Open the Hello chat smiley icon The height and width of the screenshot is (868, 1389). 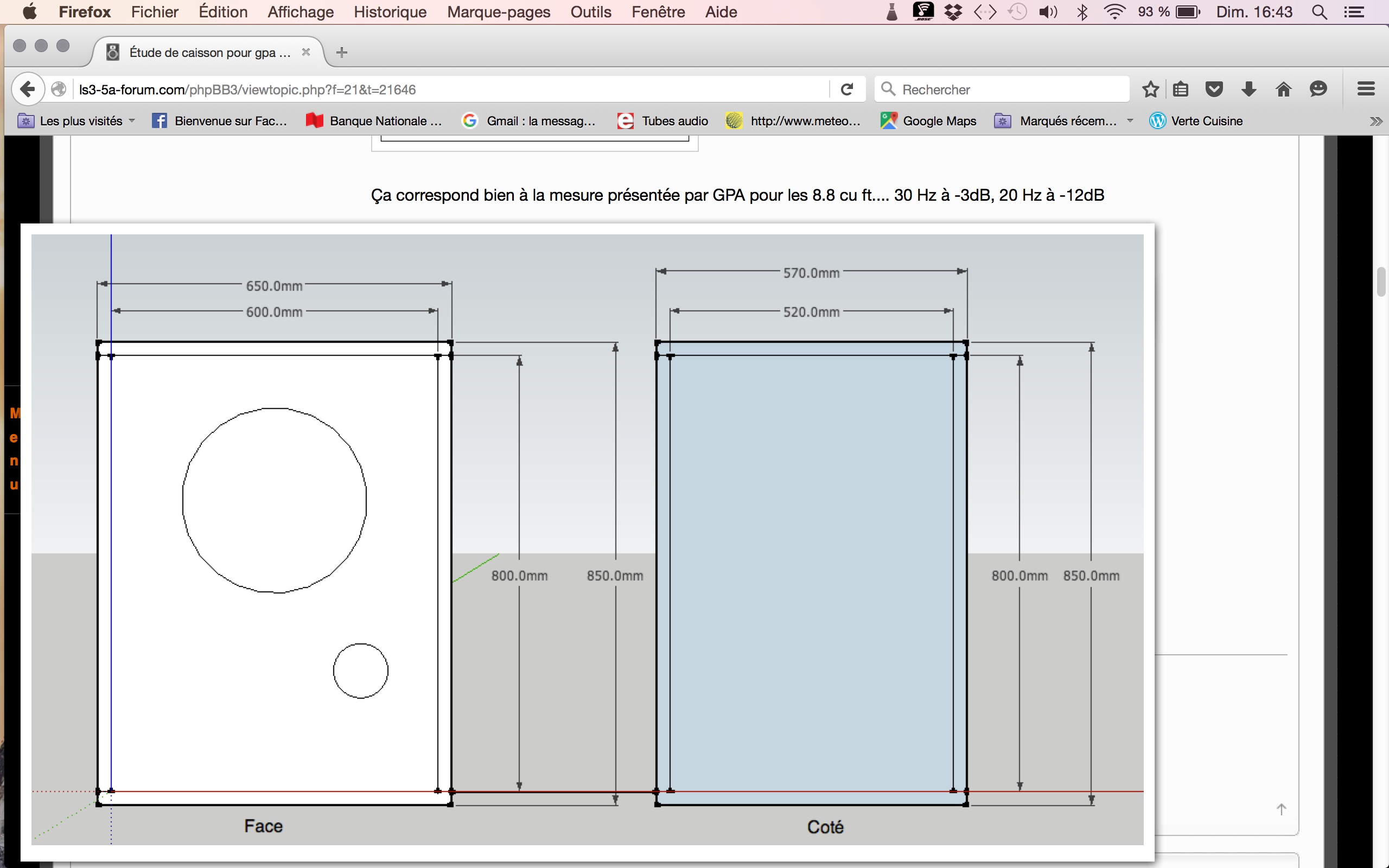1318,89
